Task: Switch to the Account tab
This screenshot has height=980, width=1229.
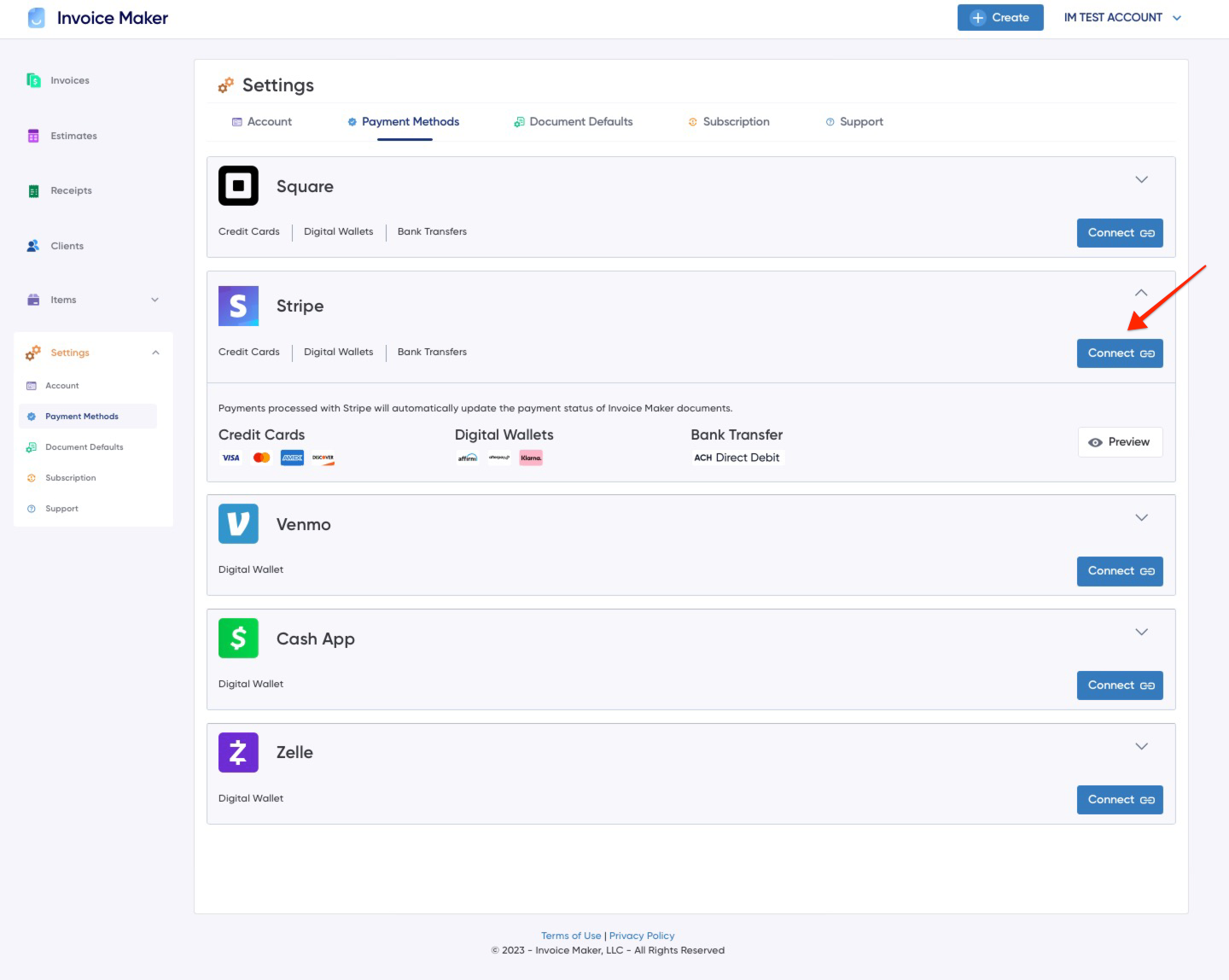Action: 262,122
